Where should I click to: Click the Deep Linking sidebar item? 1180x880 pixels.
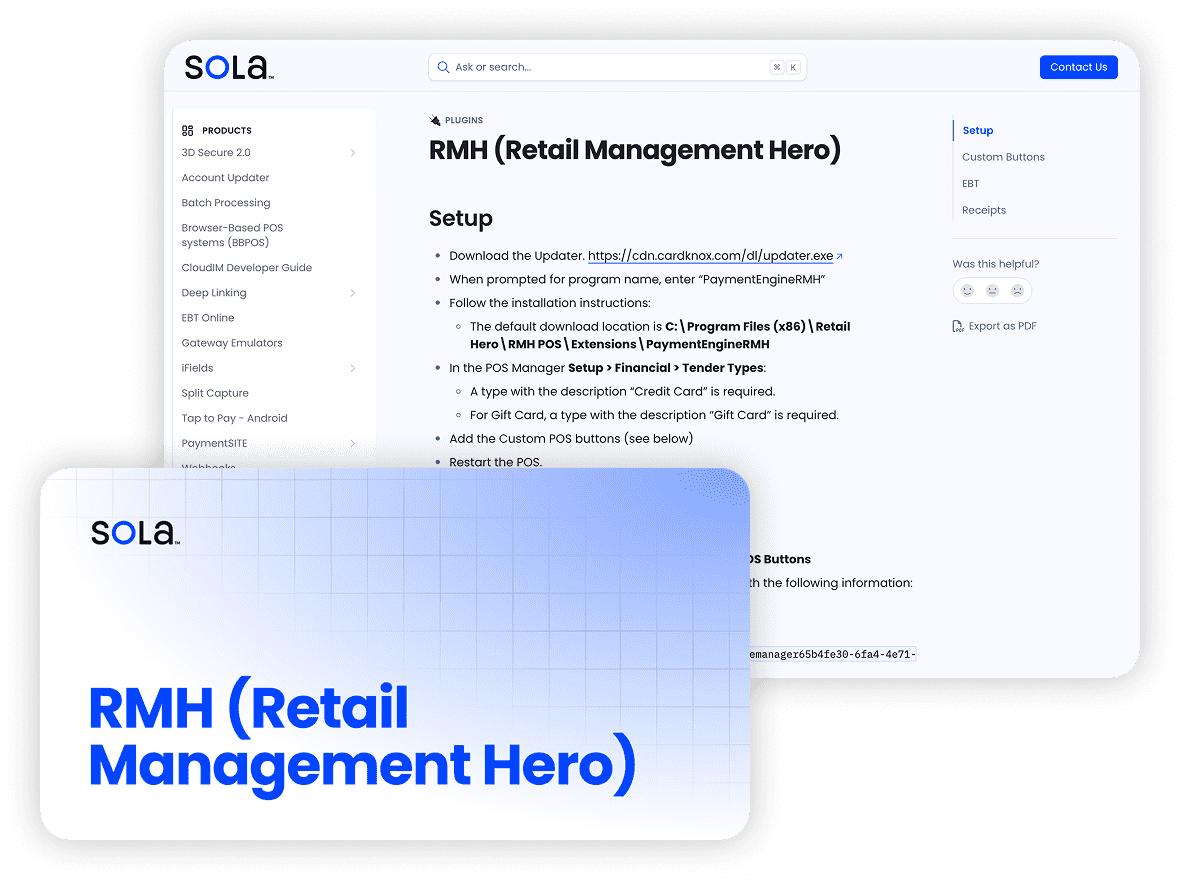tap(214, 293)
